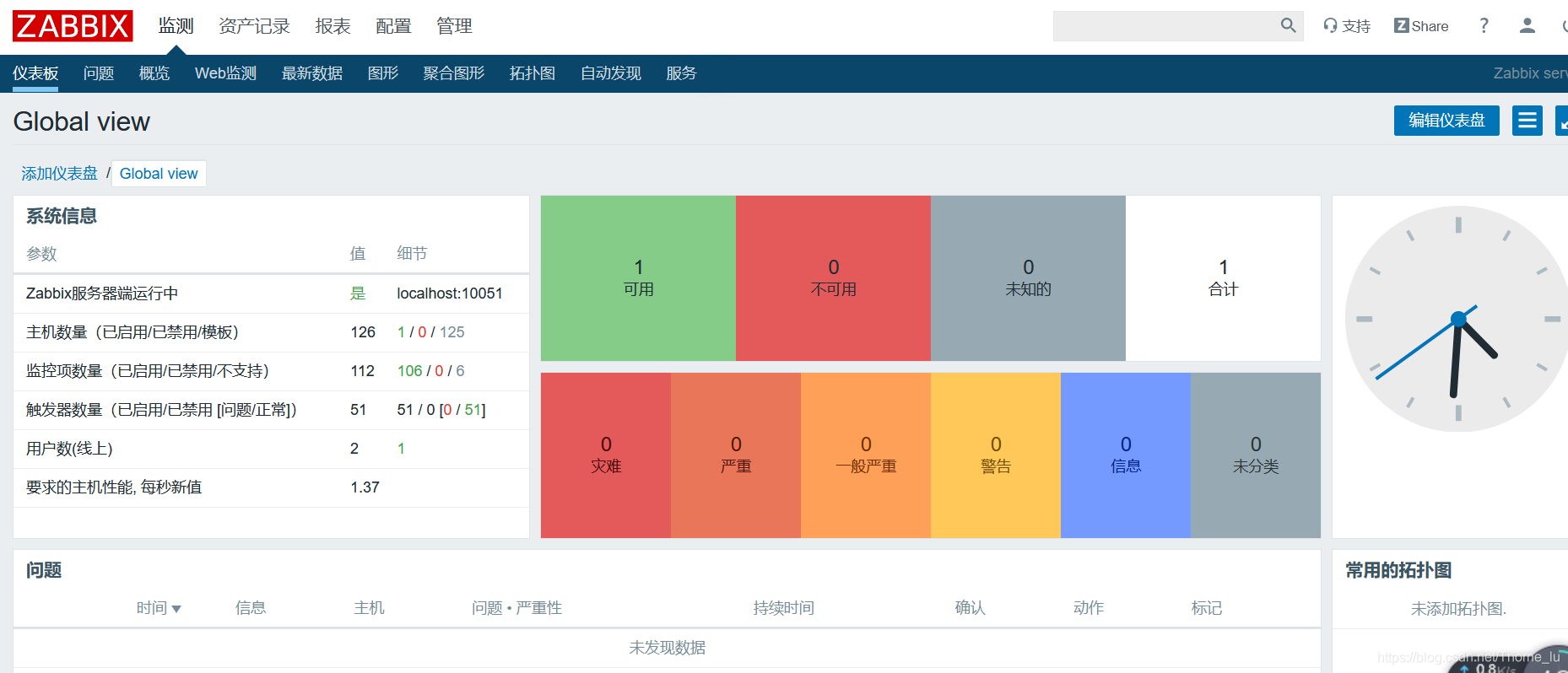Viewport: 1568px width, 673px height.
Task: Select the 图形 submenu tab
Action: [383, 73]
